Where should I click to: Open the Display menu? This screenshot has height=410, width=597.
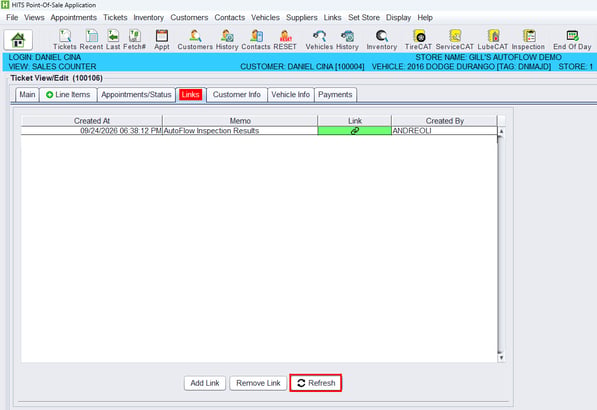click(398, 18)
